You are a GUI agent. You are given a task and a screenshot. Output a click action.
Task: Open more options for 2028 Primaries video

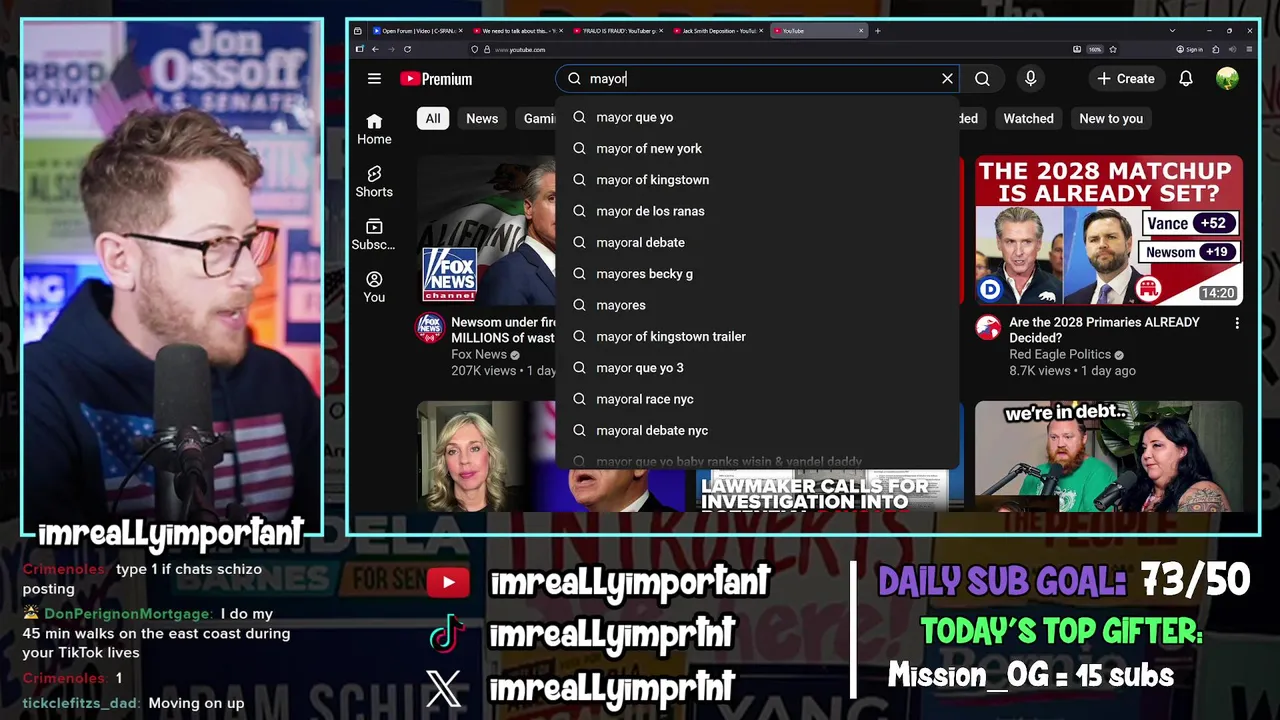point(1237,324)
